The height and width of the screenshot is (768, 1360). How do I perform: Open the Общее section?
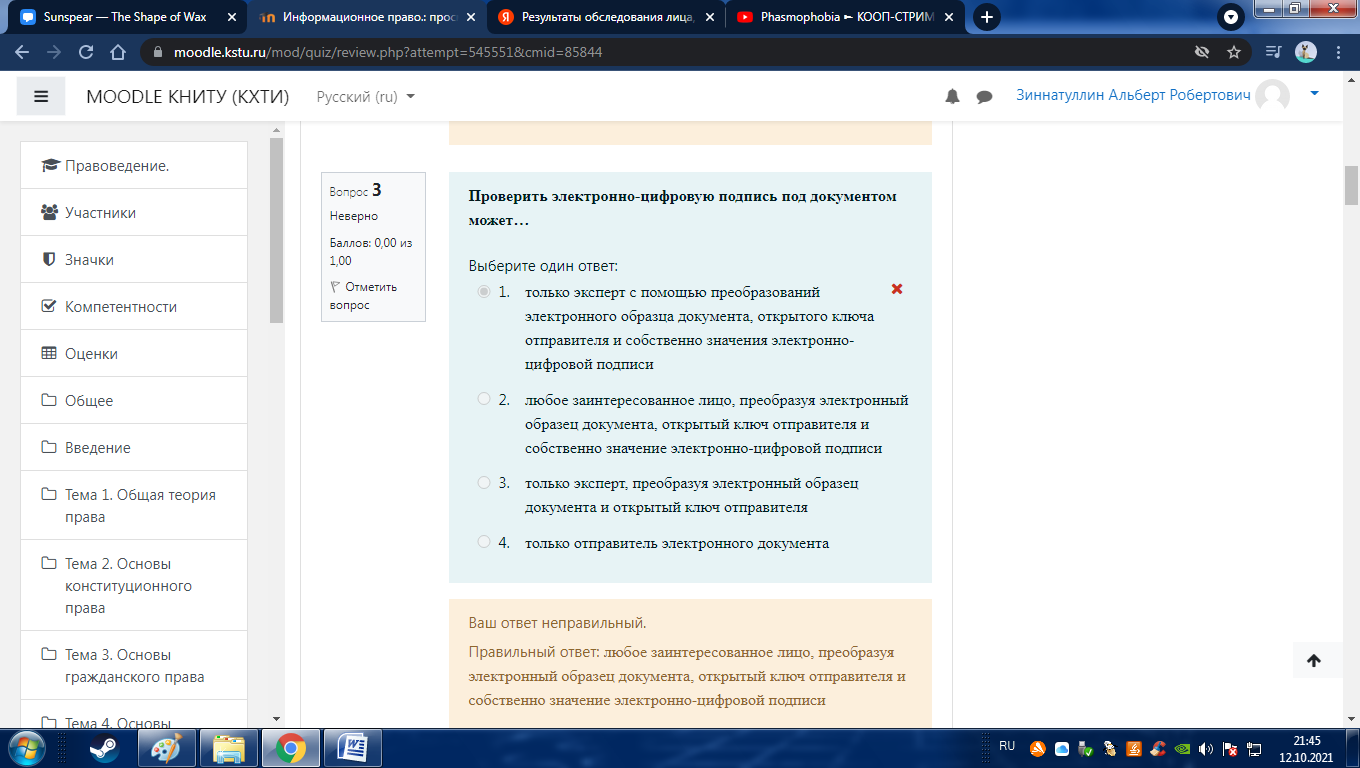coord(134,401)
